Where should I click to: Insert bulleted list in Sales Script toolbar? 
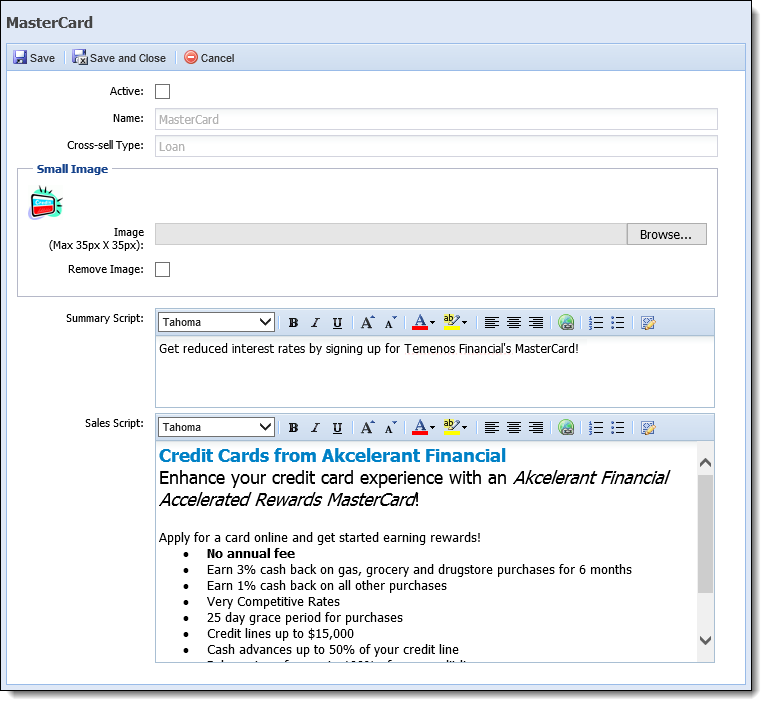coord(618,428)
